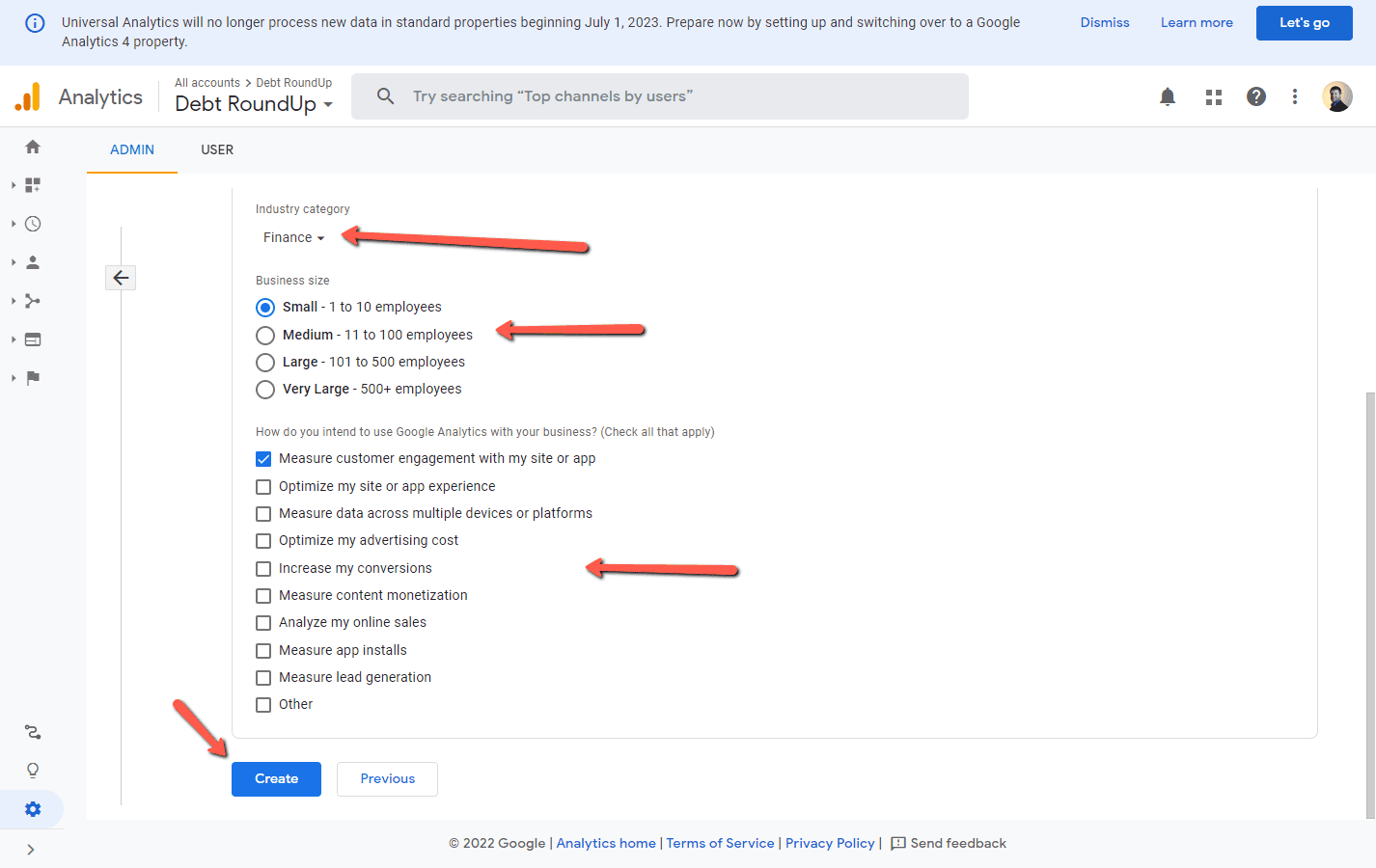
Task: Open the Help question mark icon
Action: point(1256,96)
